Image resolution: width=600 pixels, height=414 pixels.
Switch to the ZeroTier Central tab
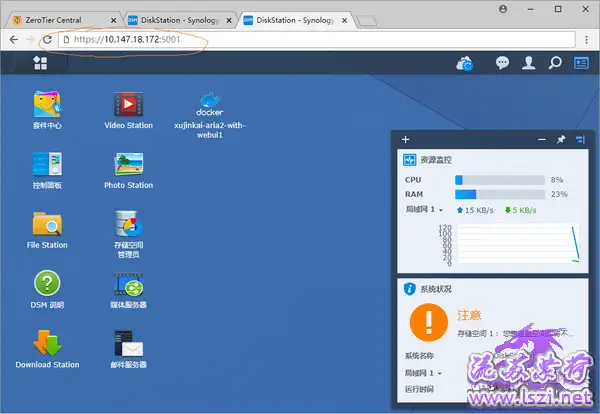point(61,20)
